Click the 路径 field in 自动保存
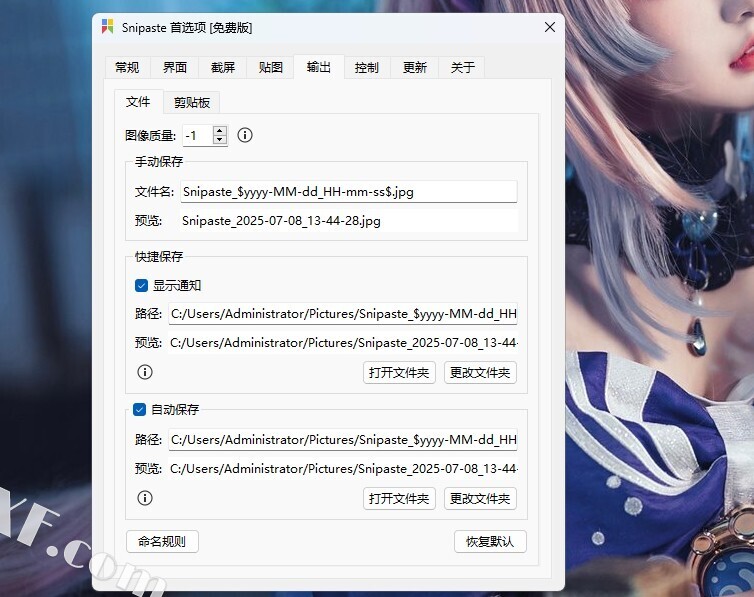This screenshot has height=597, width=754. (x=343, y=440)
